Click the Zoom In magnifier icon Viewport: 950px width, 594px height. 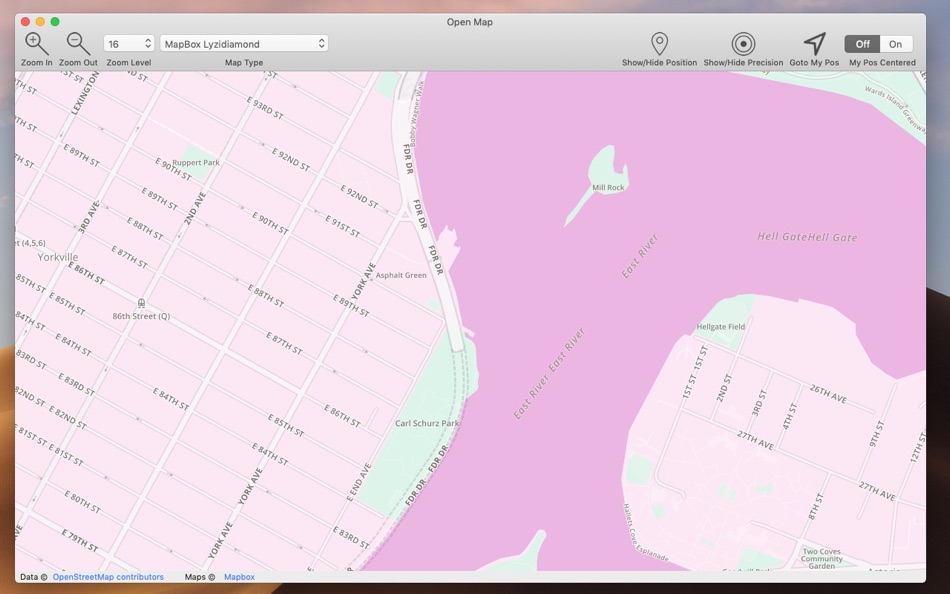coord(36,44)
